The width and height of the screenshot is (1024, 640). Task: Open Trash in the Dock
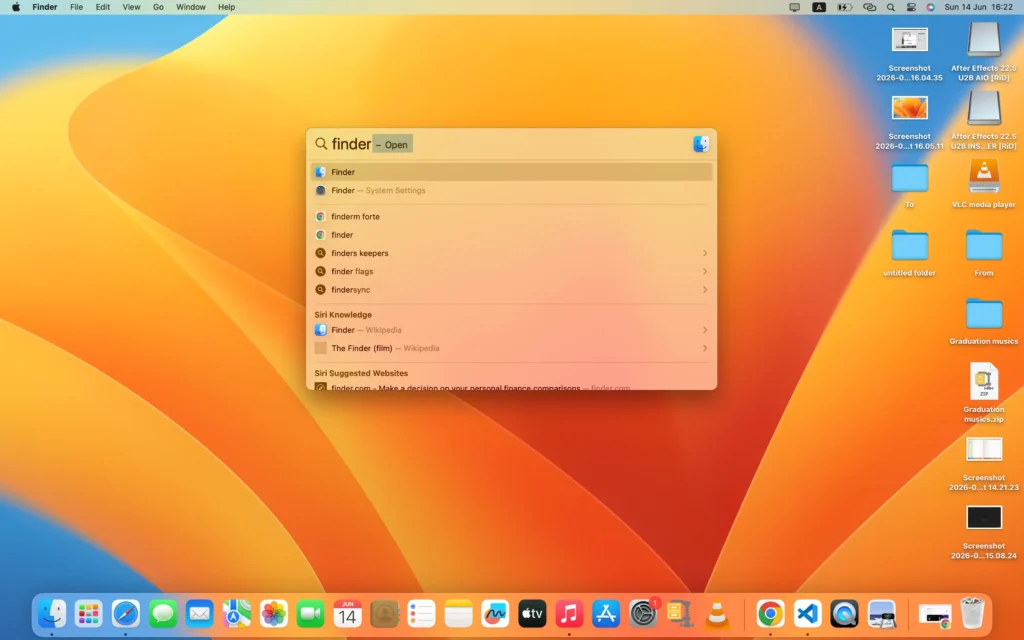point(972,614)
